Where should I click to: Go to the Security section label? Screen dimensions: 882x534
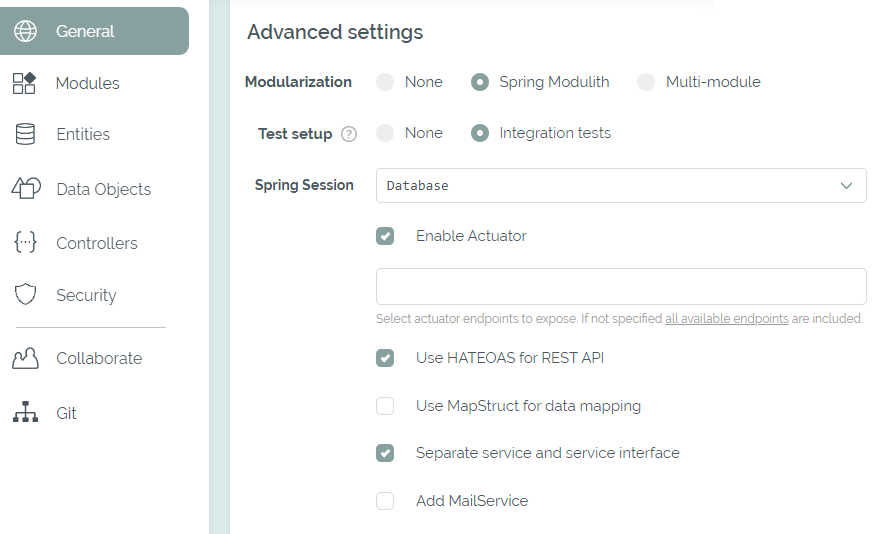click(x=86, y=295)
